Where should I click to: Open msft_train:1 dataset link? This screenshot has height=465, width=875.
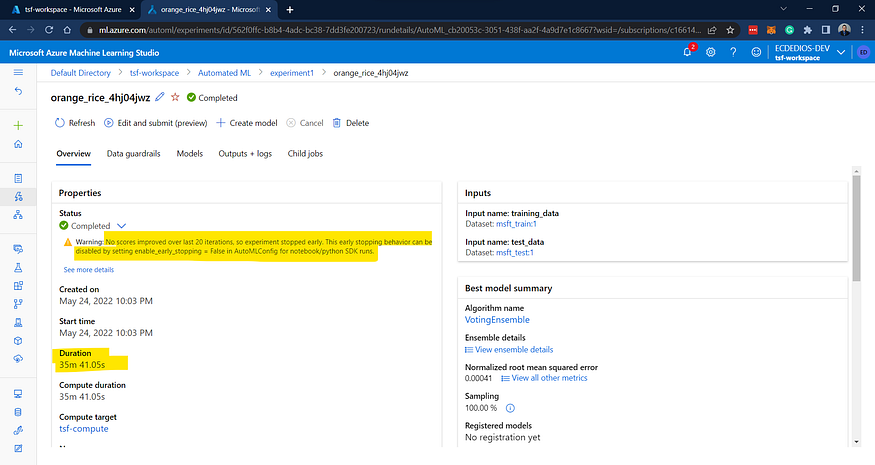[x=516, y=224]
